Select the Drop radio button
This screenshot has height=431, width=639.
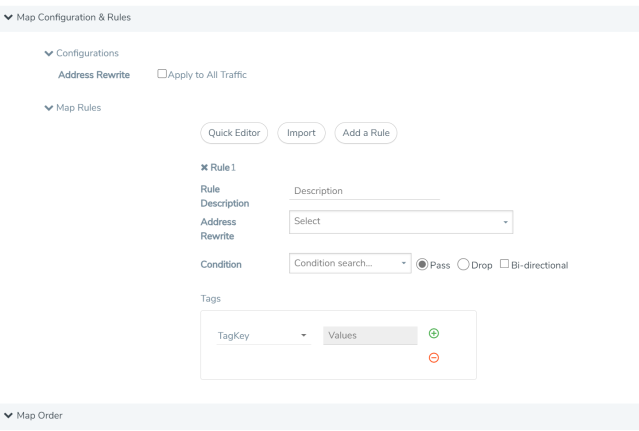click(463, 264)
